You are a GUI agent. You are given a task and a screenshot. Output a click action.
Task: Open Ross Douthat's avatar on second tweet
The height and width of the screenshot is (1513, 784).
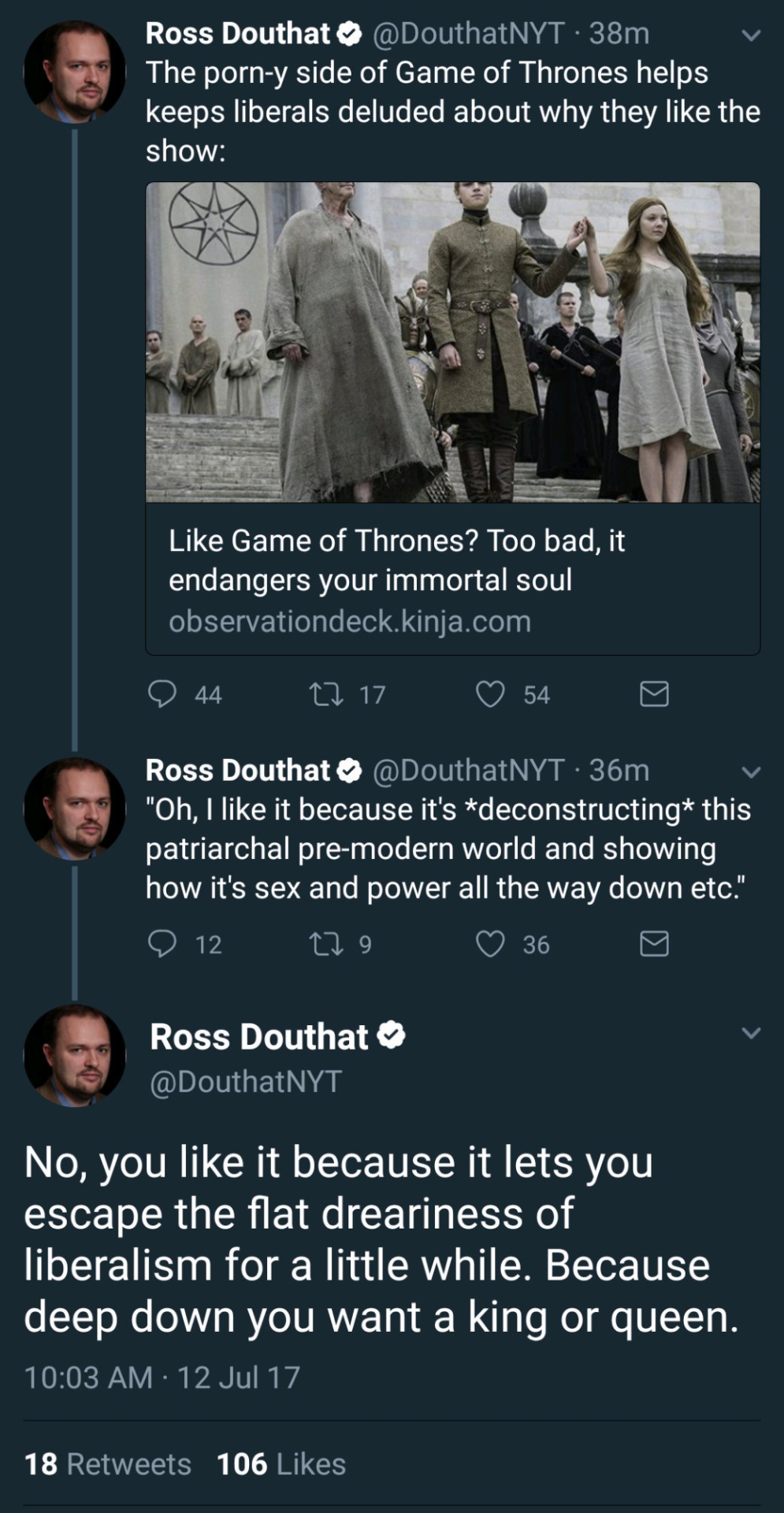[x=75, y=808]
